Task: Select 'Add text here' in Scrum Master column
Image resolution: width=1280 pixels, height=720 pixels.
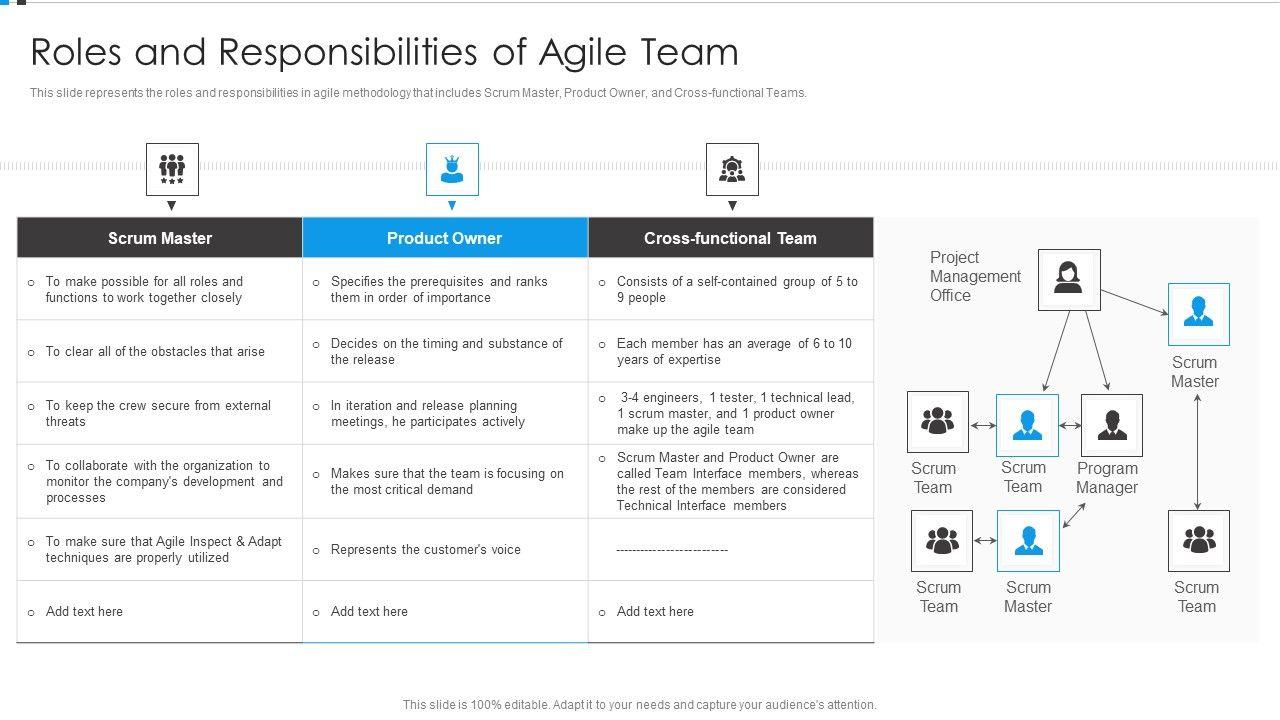Action: point(84,612)
